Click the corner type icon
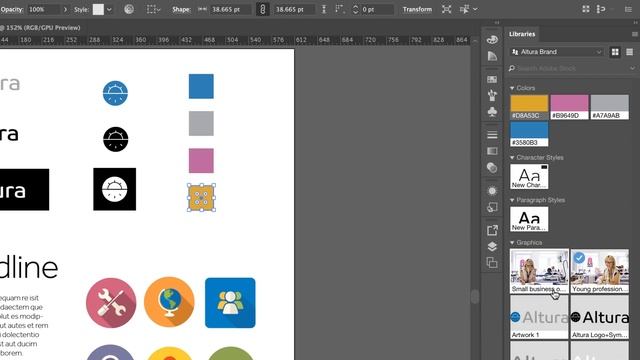This screenshot has height=360, width=640. (x=339, y=9)
